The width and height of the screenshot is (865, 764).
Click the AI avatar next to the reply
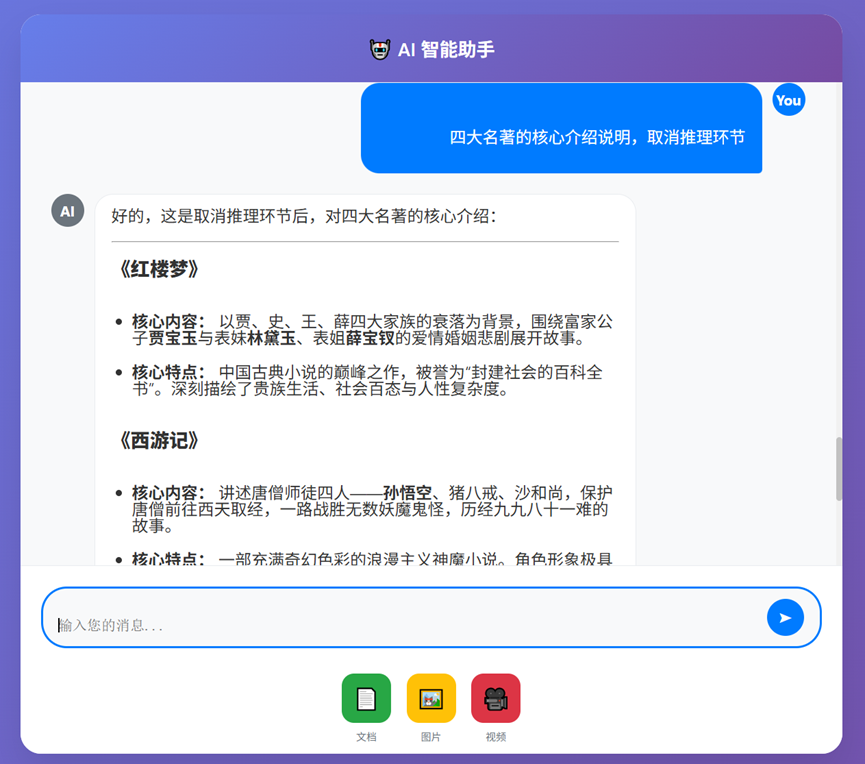coord(67,210)
